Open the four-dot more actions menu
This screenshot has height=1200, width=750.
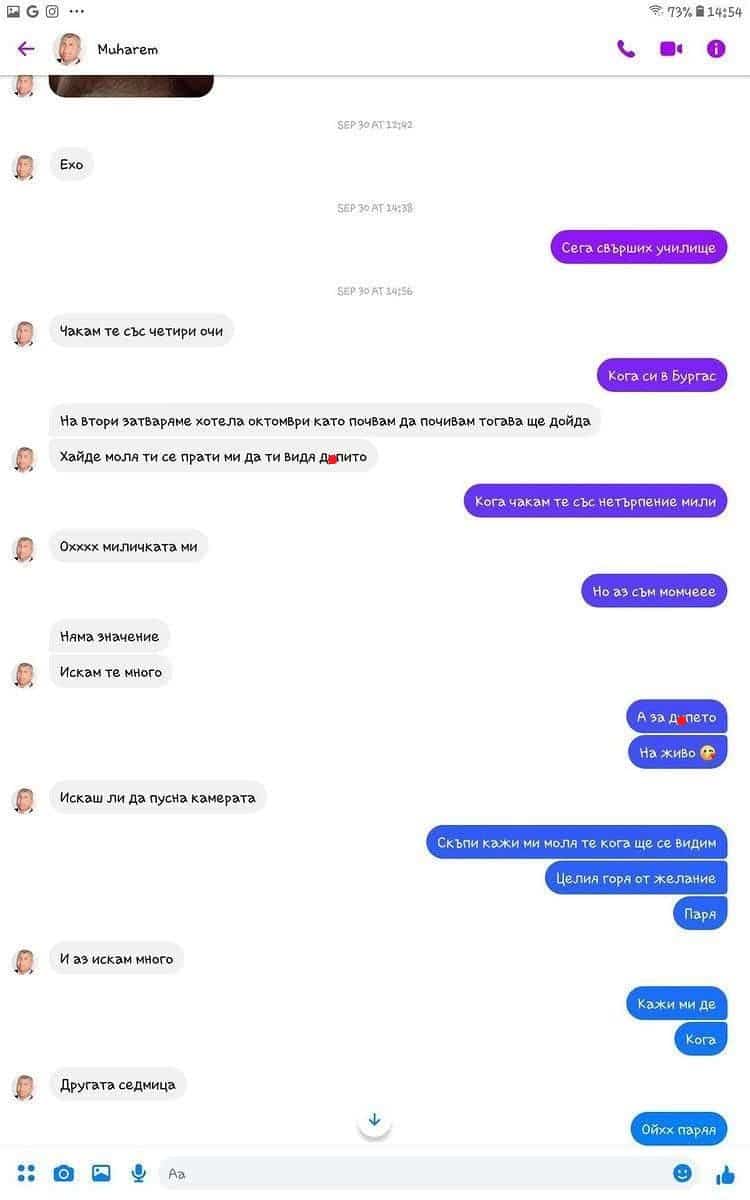tap(26, 1173)
